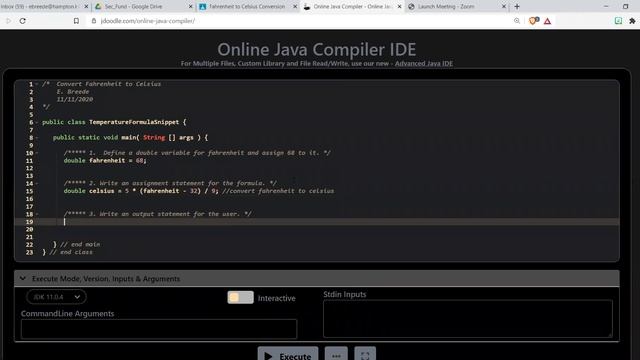Image resolution: width=640 pixels, height=360 pixels.
Task: Close the Online Java Compiler tab
Action: click(x=400, y=7)
